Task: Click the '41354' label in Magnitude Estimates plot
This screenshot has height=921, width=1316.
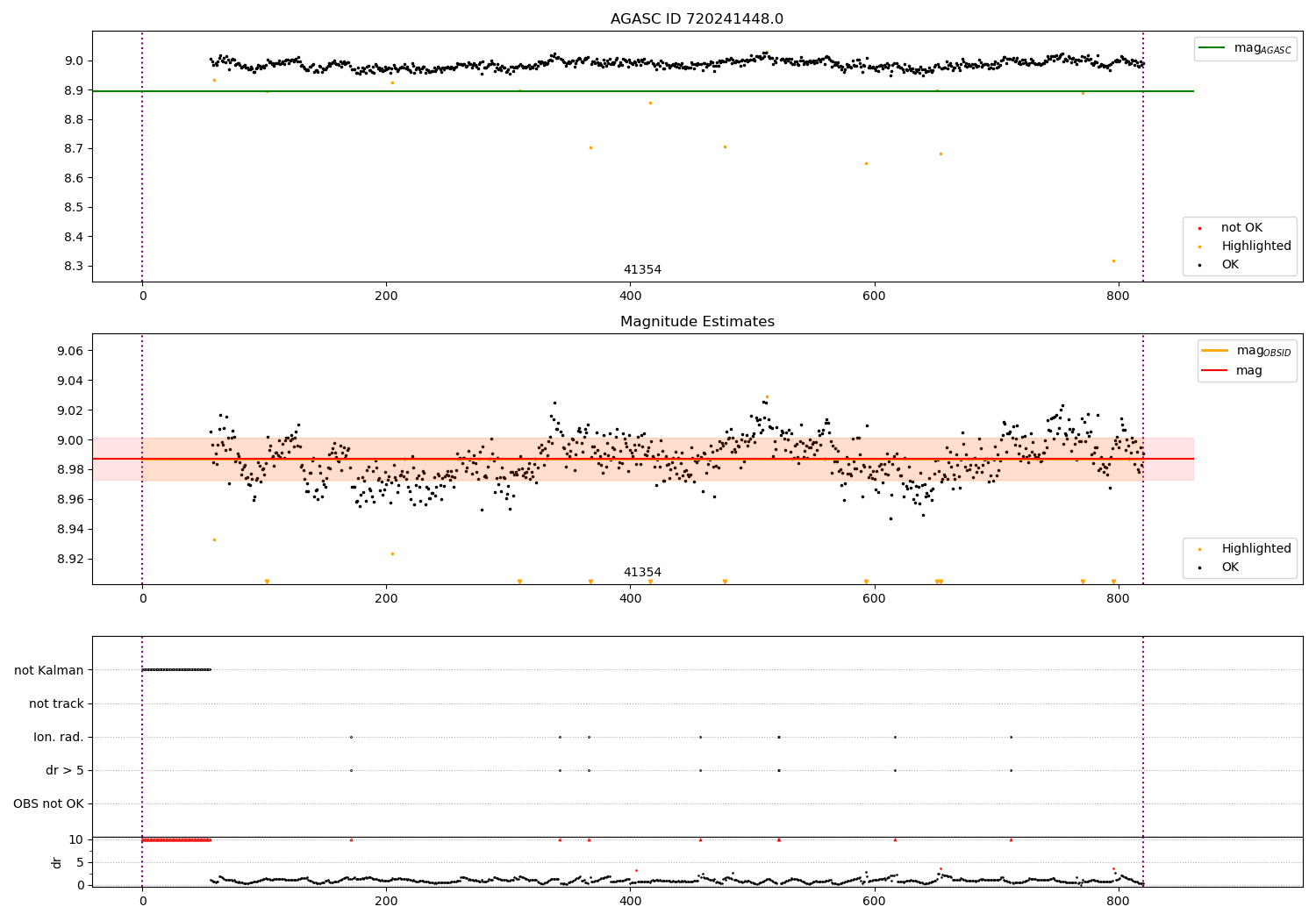Action: click(x=642, y=573)
